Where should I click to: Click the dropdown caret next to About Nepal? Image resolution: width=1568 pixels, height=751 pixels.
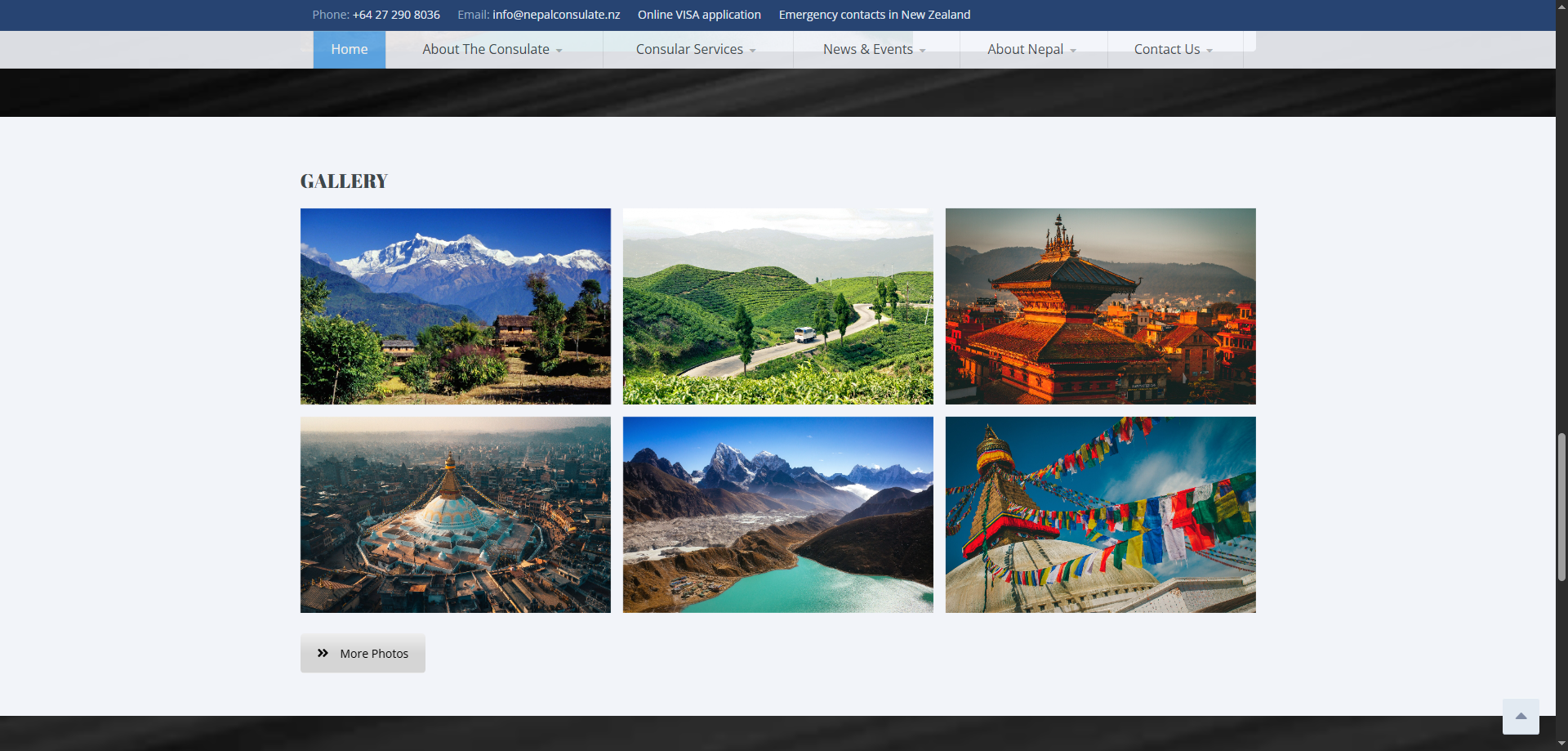1072,51
